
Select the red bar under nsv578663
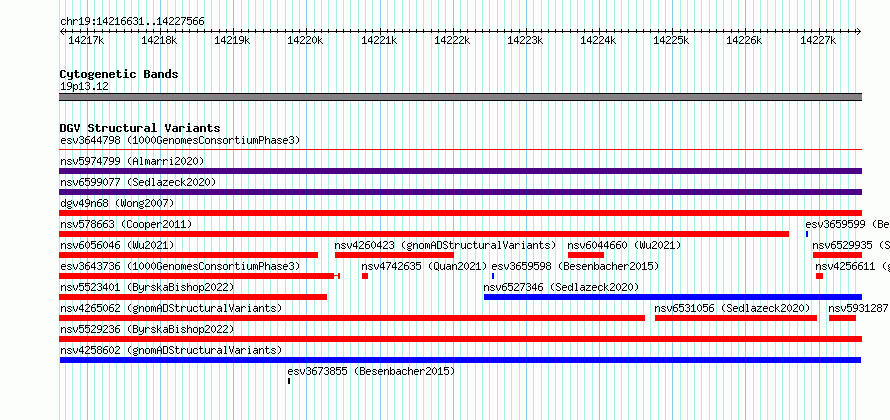click(x=424, y=234)
